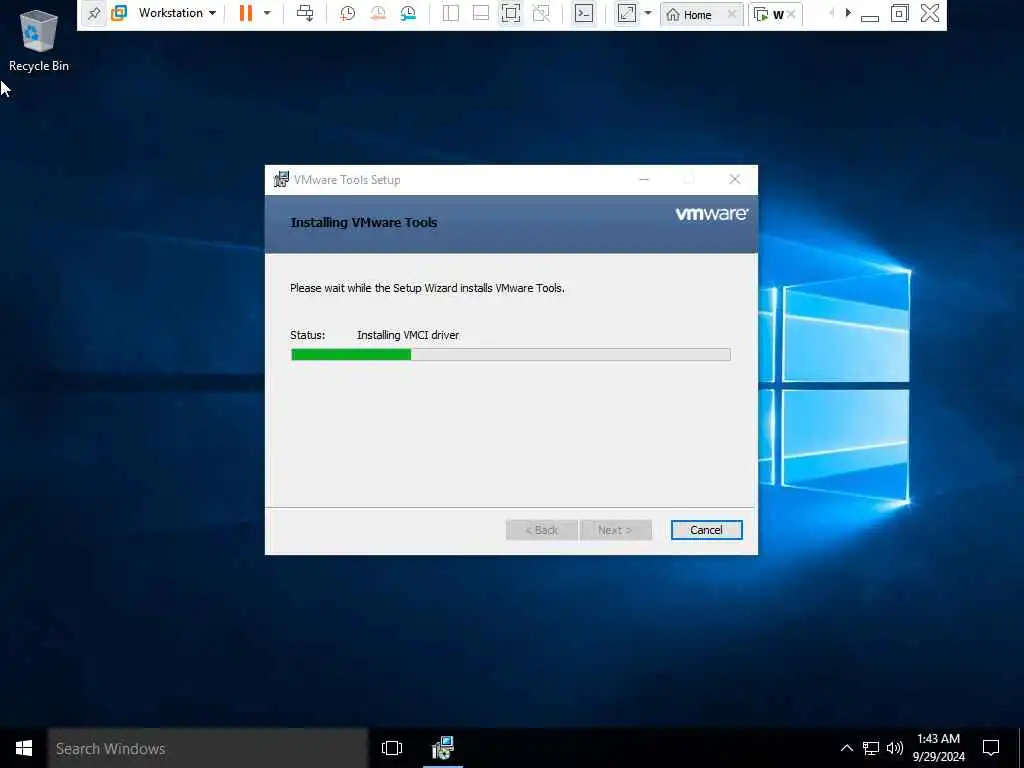Viewport: 1024px width, 768px height.
Task: Click the VMware Tools Setup title bar icon
Action: [x=281, y=179]
